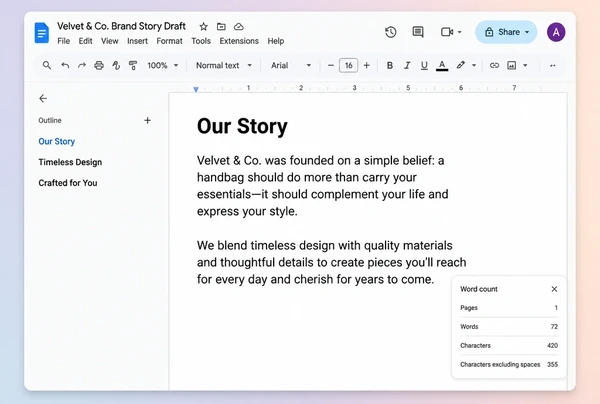Open the text color picker
The width and height of the screenshot is (600, 404).
coord(442,65)
